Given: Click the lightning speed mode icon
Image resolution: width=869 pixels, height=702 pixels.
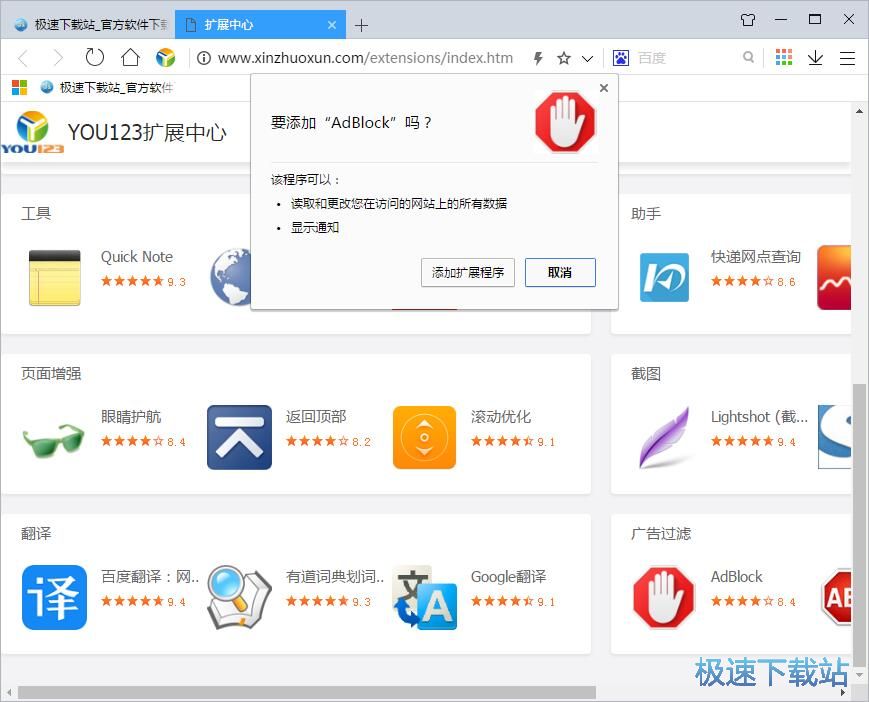Looking at the screenshot, I should [x=538, y=58].
